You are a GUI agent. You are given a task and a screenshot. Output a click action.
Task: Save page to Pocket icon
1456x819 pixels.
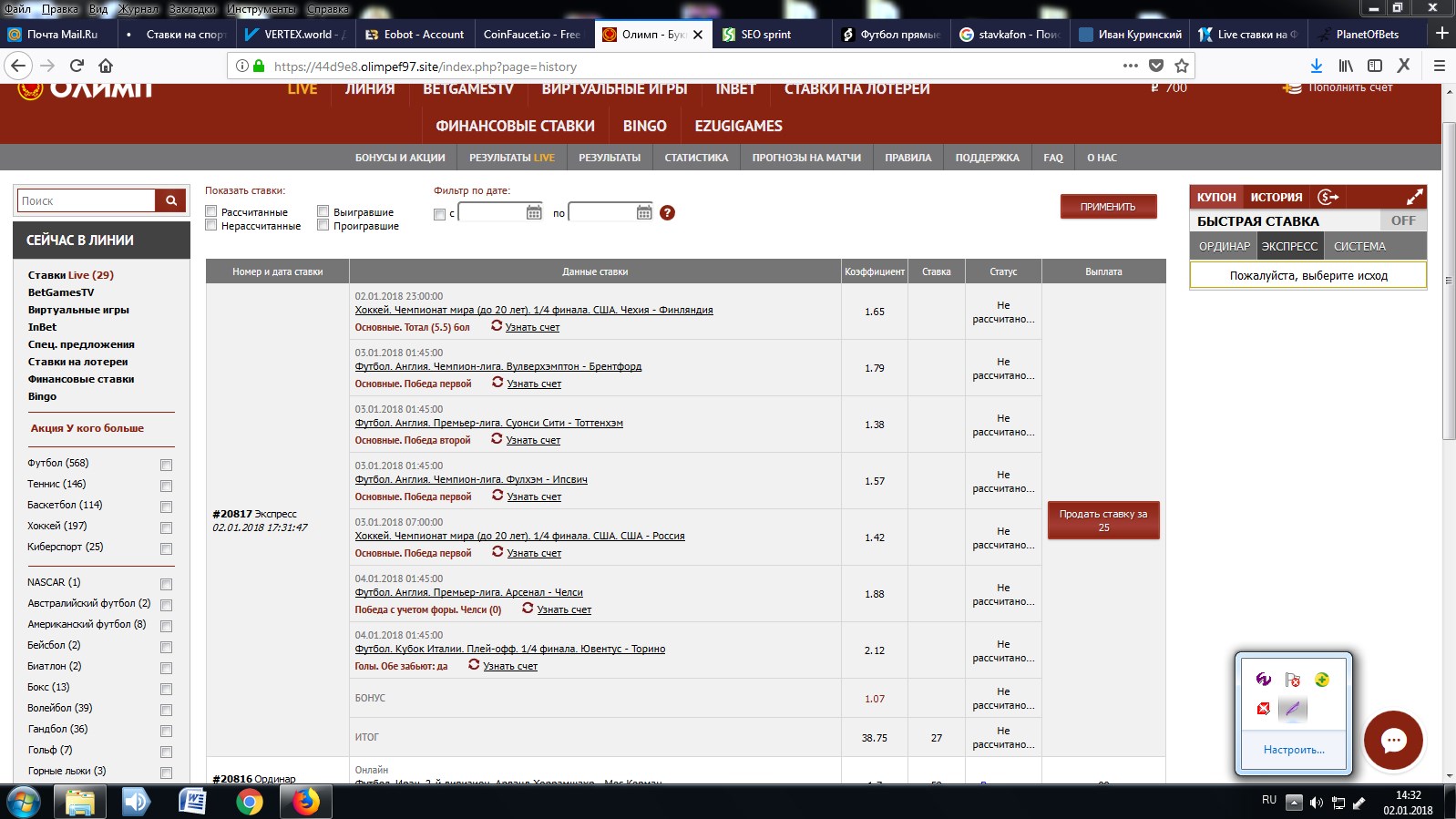1156,66
